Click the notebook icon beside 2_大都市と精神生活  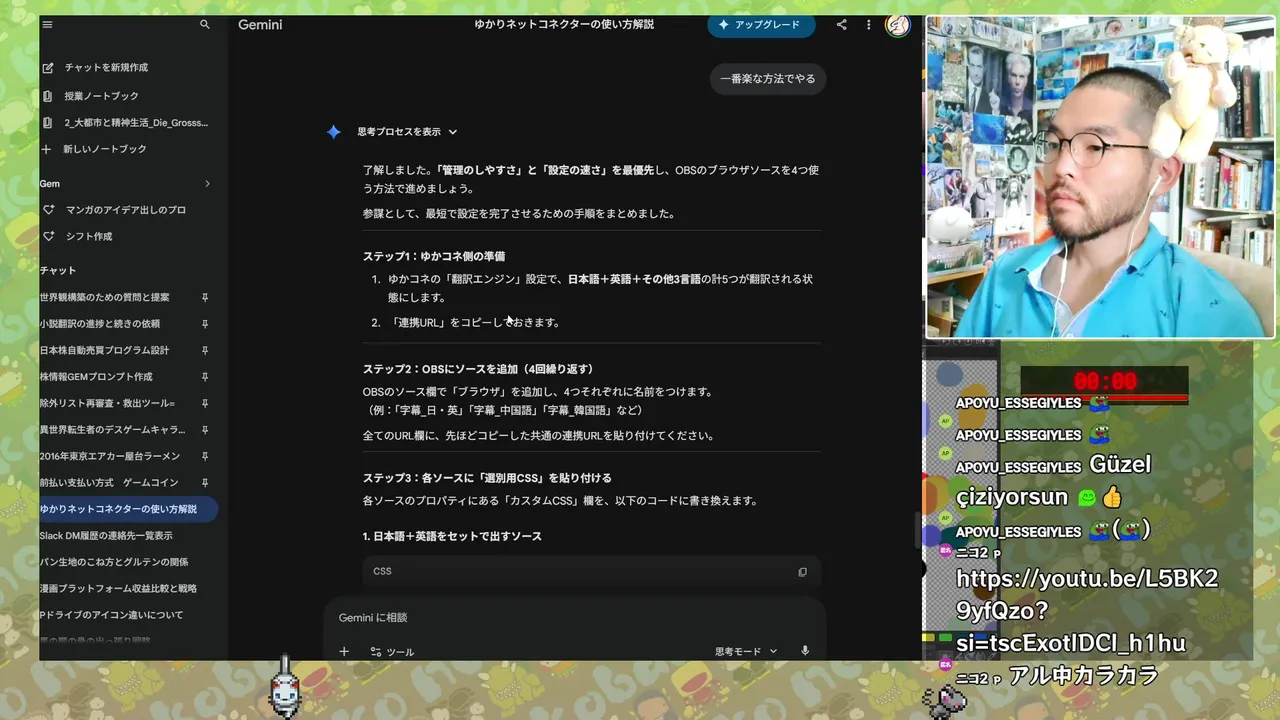click(x=47, y=123)
